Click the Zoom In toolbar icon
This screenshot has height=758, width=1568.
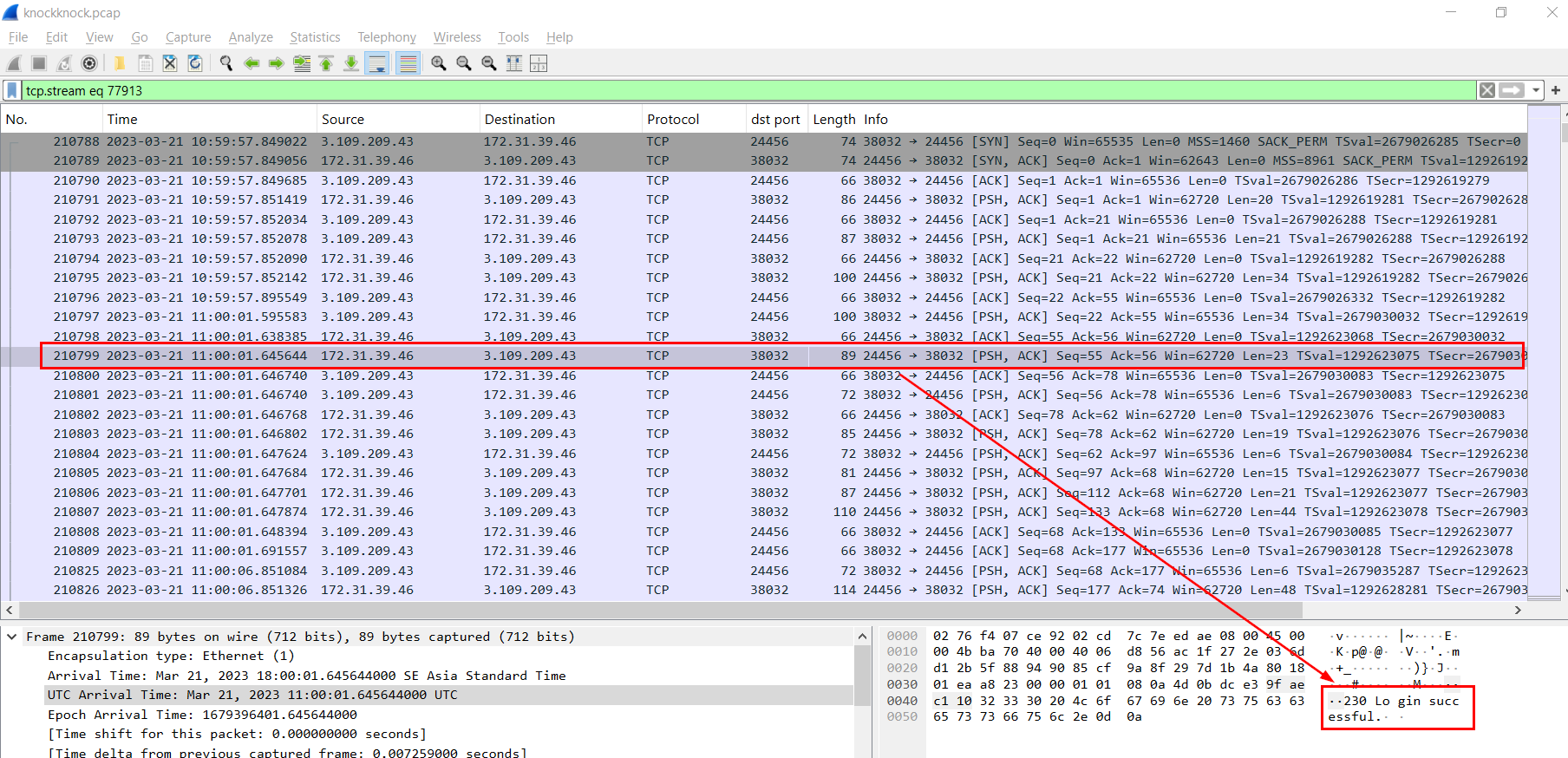439,63
